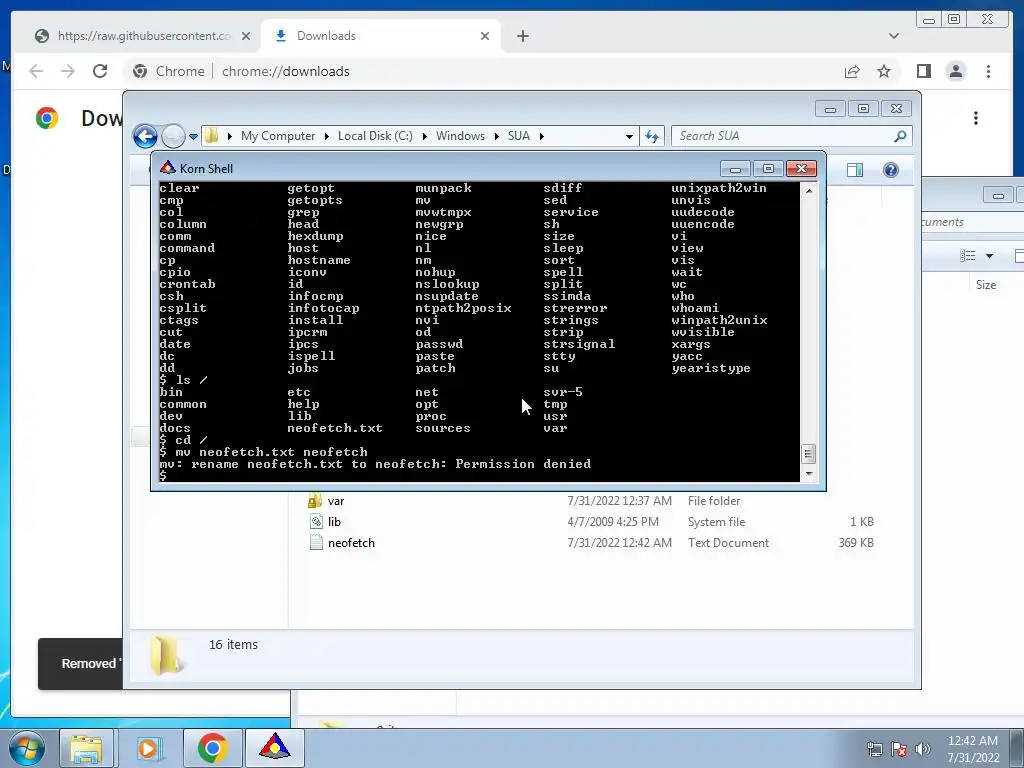The height and width of the screenshot is (768, 1024).
Task: Click the taskbar clock 12:42 AM
Action: pyautogui.click(x=972, y=741)
